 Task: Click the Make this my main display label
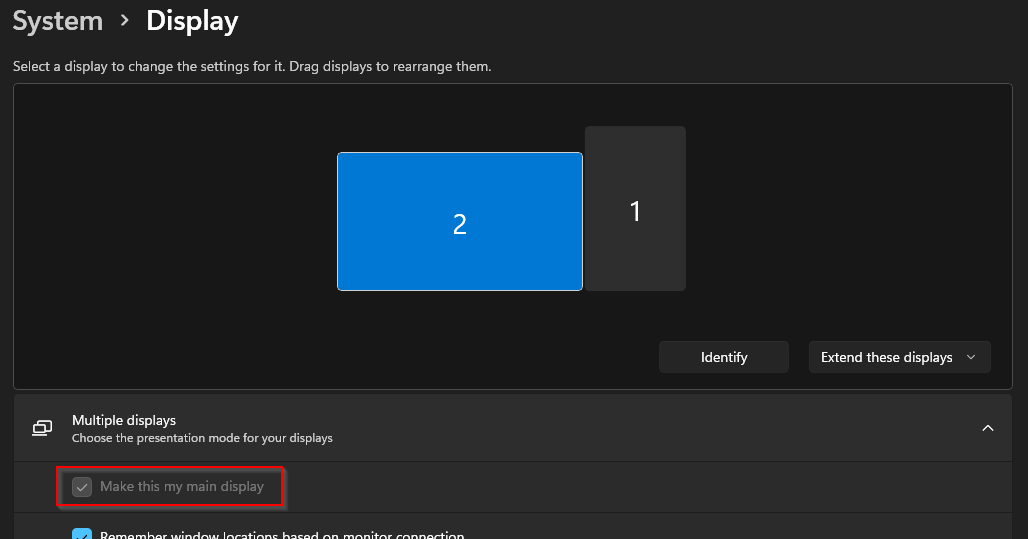182,487
